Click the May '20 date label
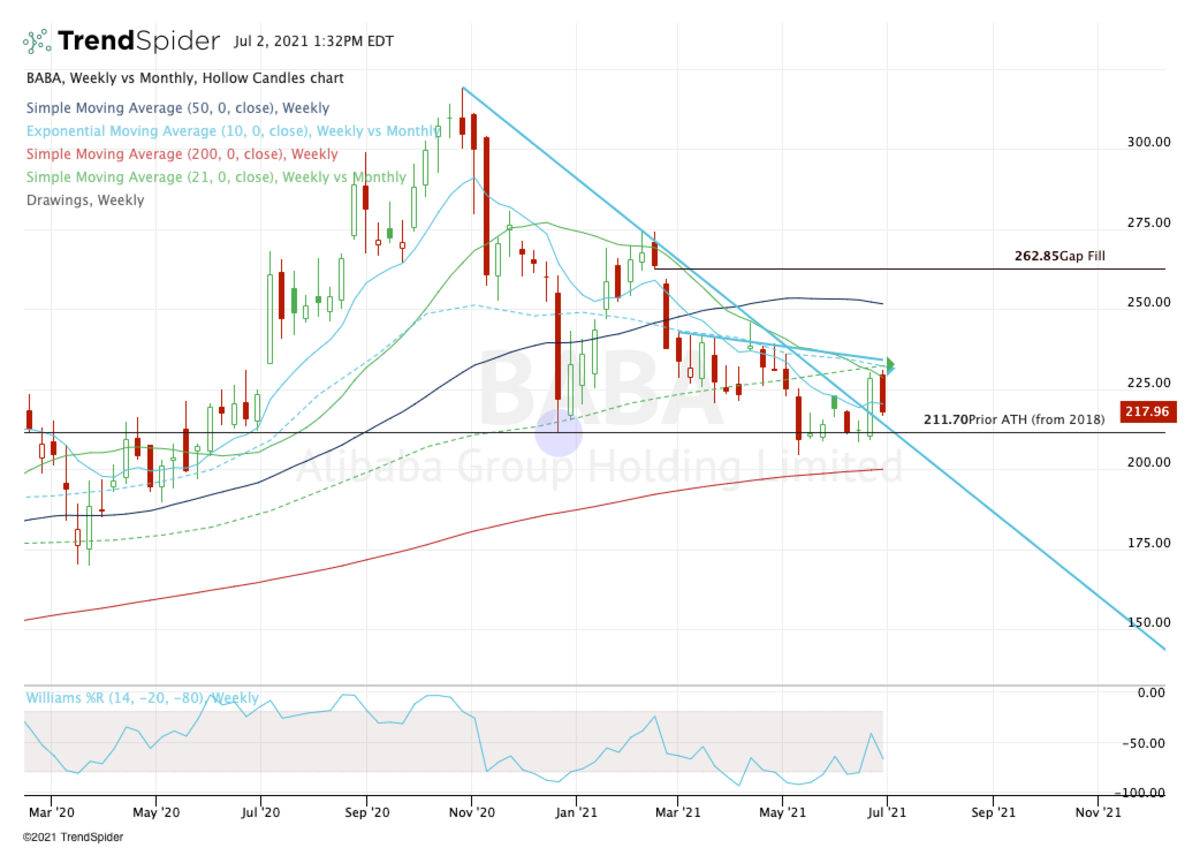 click(x=156, y=813)
